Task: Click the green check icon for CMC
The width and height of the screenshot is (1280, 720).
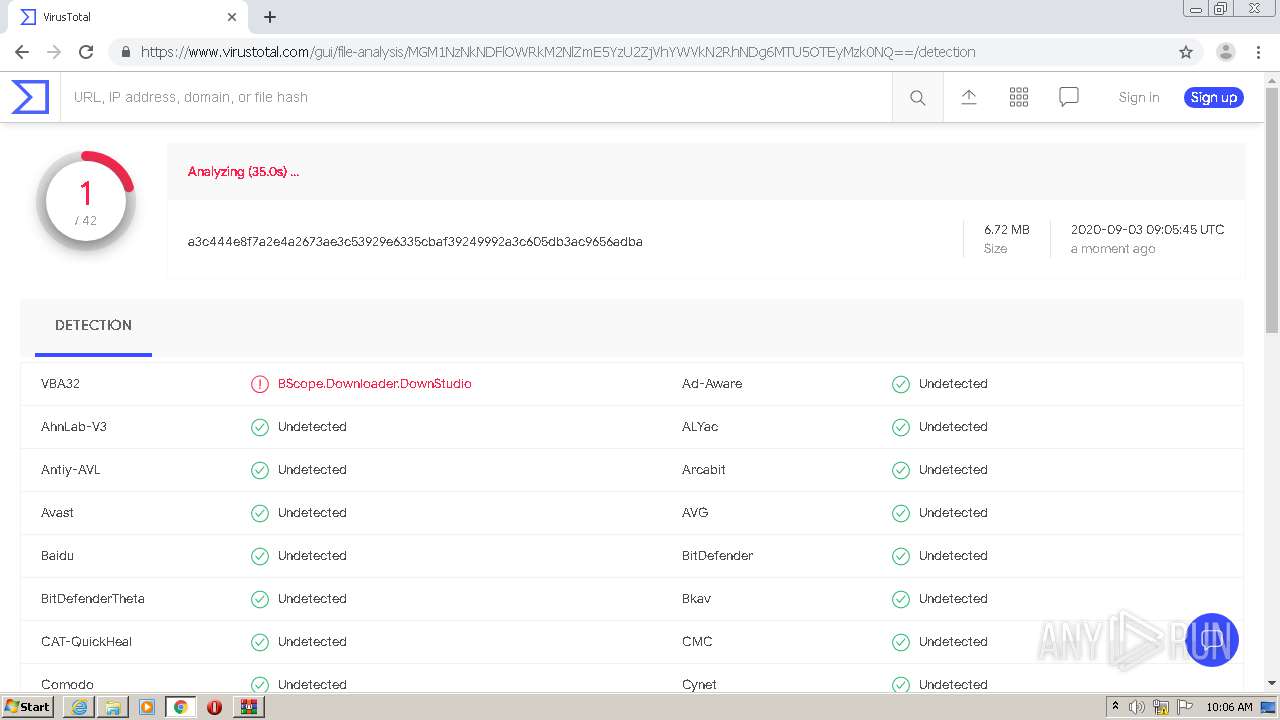Action: click(901, 642)
